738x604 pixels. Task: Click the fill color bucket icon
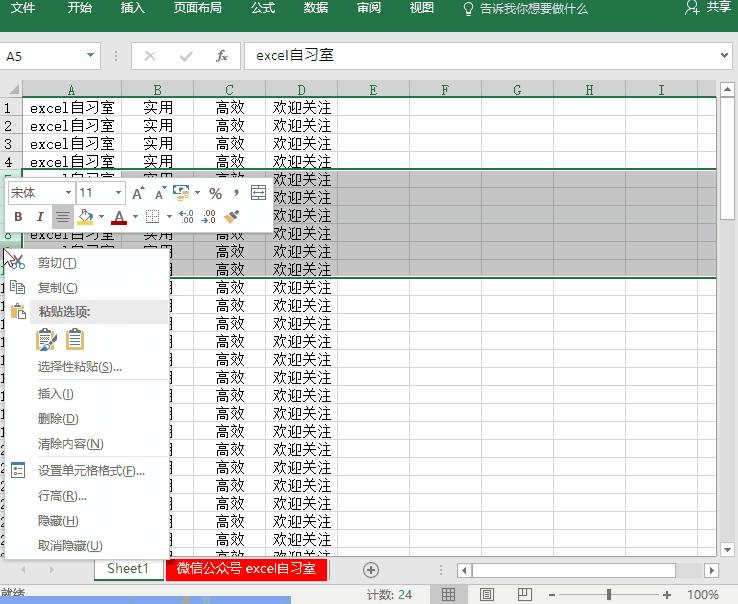[85, 217]
